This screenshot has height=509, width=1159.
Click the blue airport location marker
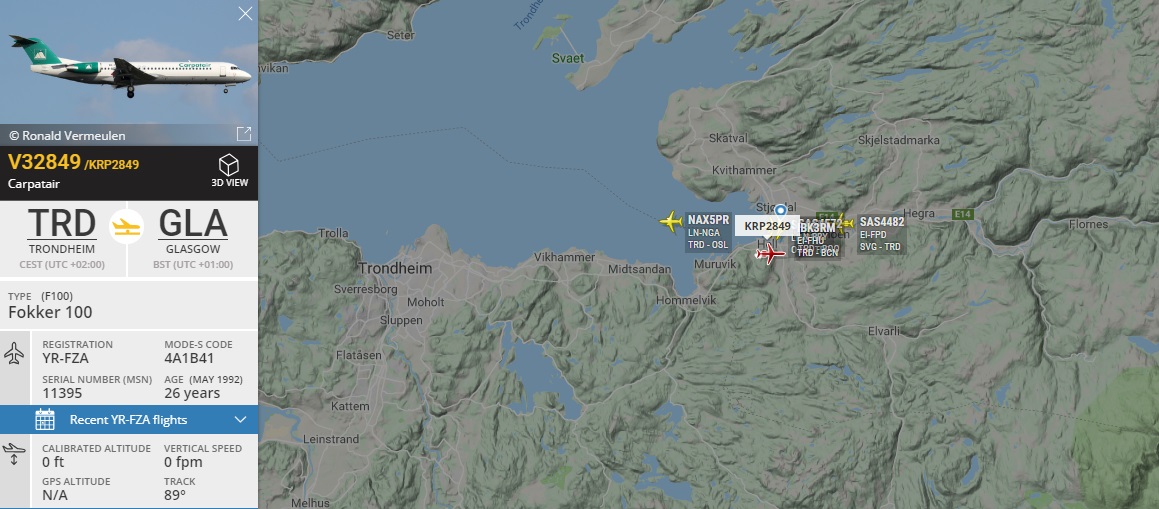tap(780, 210)
